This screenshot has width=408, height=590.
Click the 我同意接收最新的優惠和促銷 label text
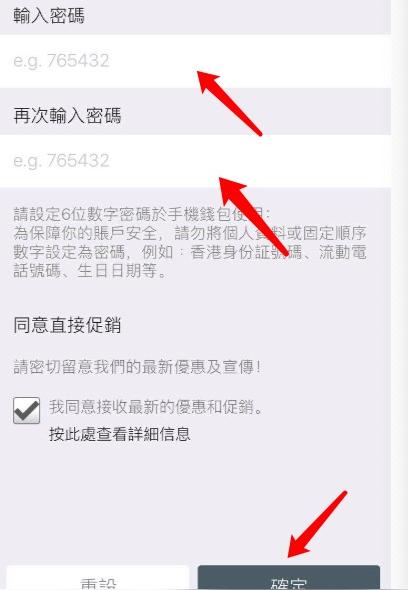(156, 407)
